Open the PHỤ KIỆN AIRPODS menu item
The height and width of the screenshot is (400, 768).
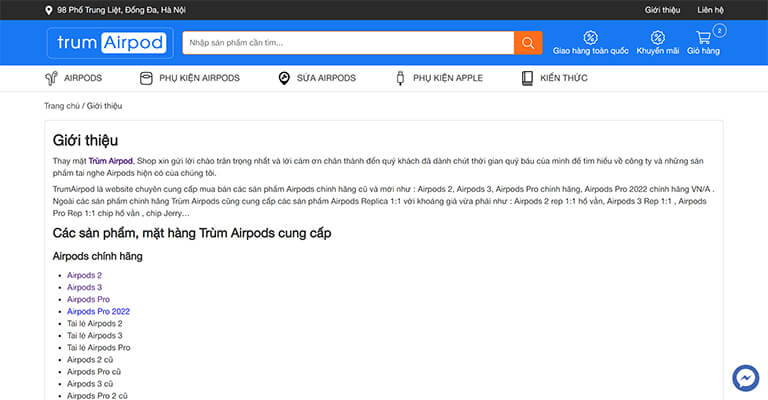[199, 78]
